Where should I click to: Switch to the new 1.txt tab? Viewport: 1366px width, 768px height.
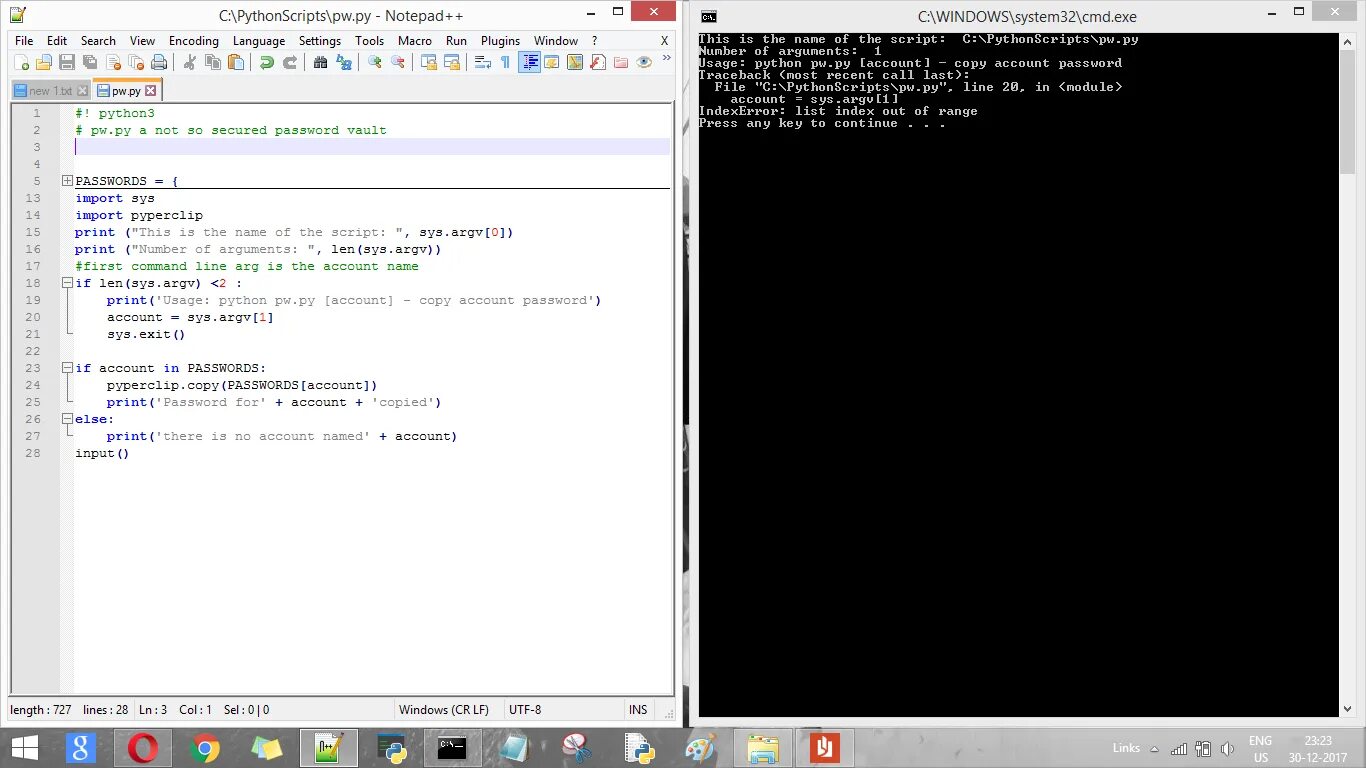[x=50, y=91]
